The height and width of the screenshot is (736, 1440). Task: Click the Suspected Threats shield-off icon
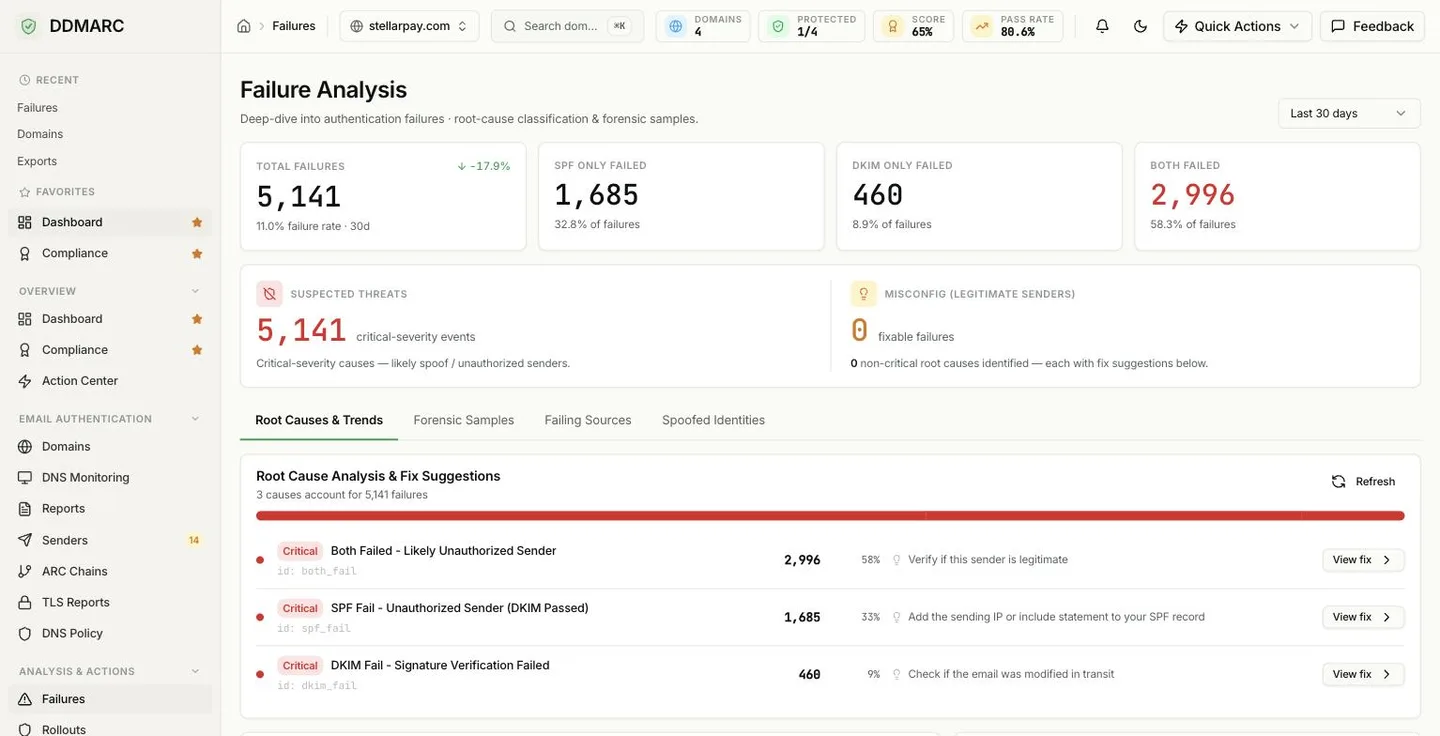coord(269,294)
